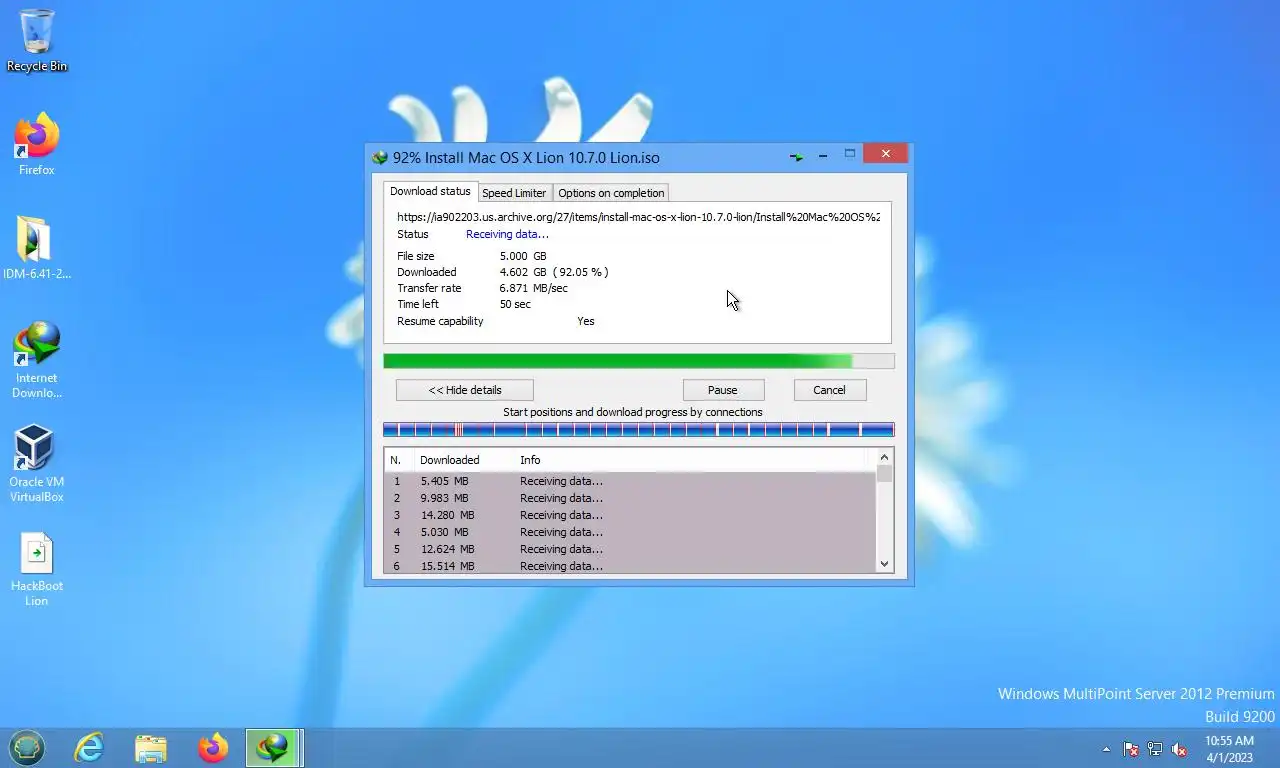Viewport: 1280px width, 768px height.
Task: Minimize the IDM download window
Action: [x=823, y=155]
